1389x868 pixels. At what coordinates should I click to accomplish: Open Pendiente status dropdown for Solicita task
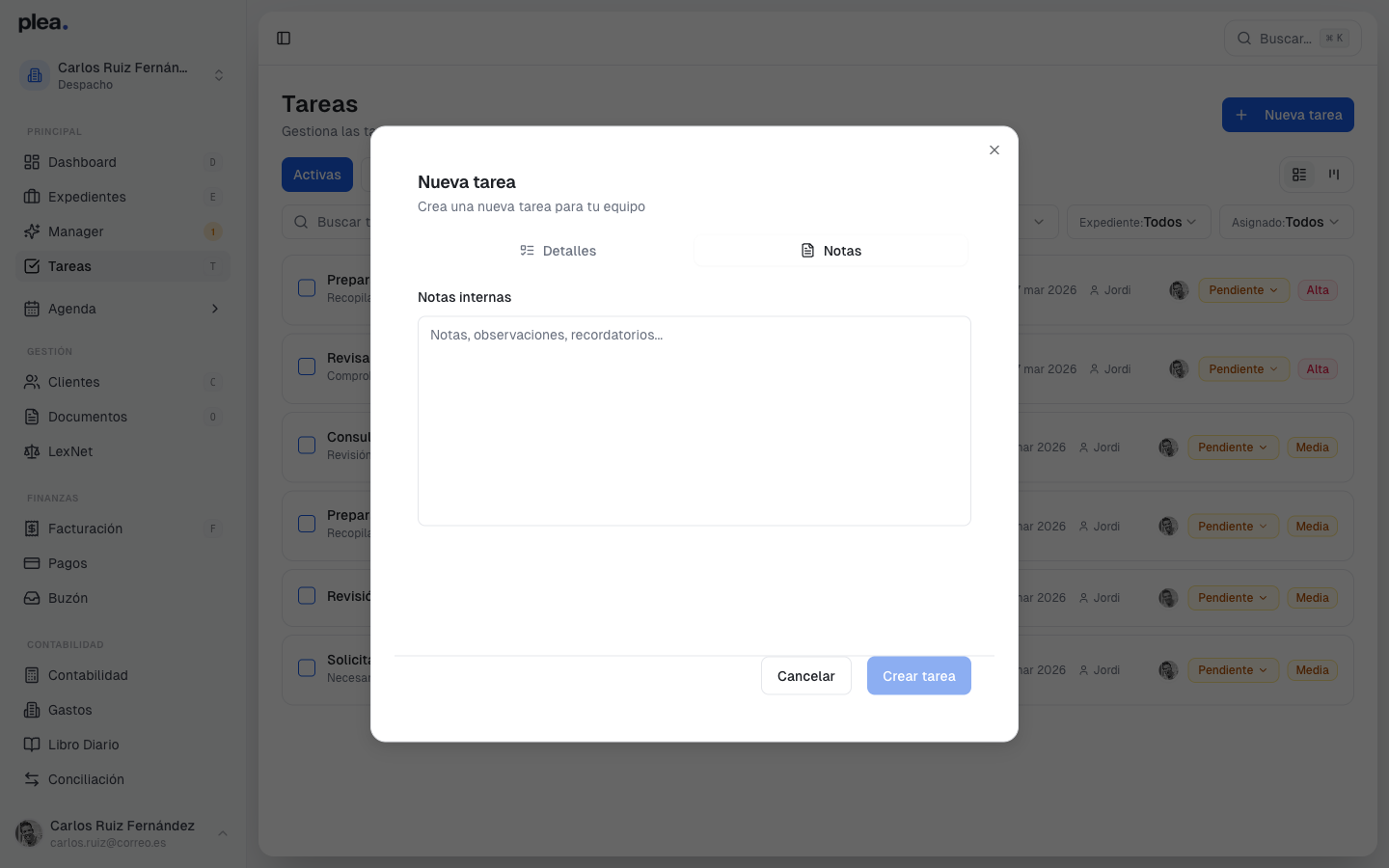(1233, 670)
